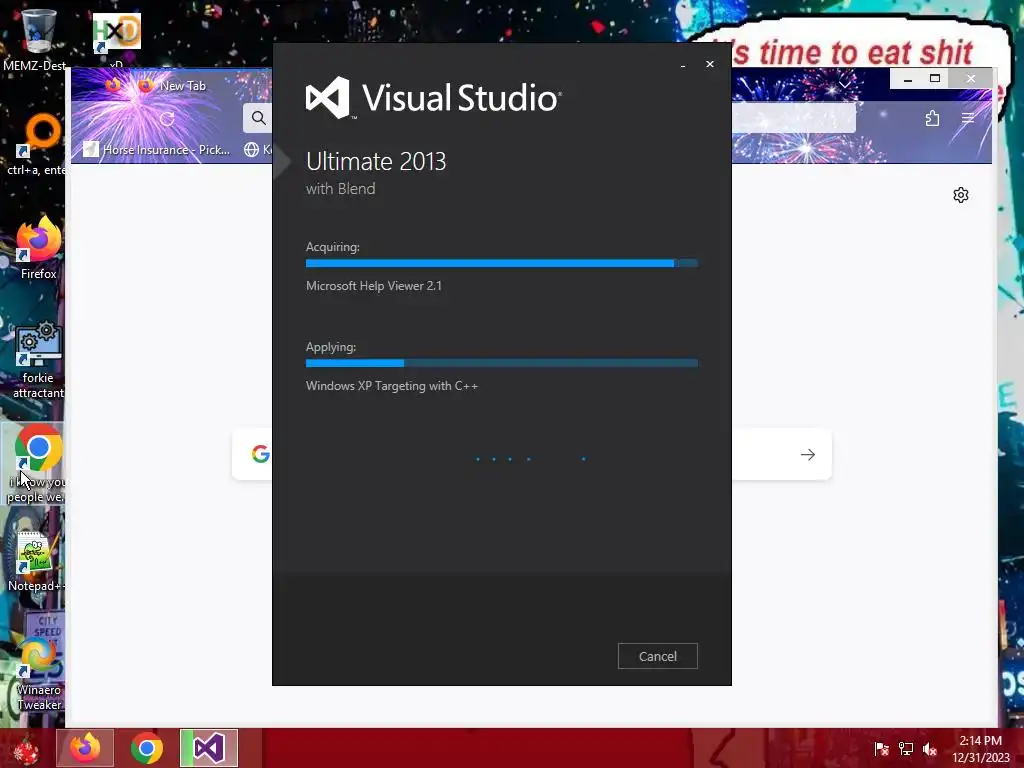The image size is (1024, 768).
Task: Click the Google logo in Firefox search box
Action: coord(261,454)
